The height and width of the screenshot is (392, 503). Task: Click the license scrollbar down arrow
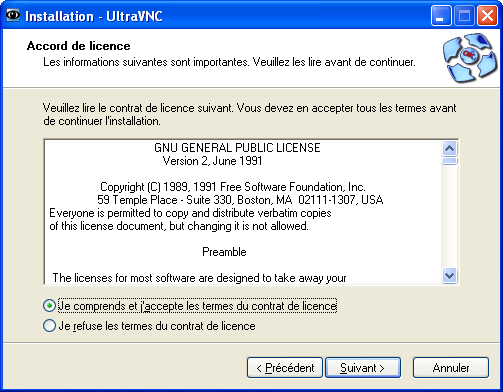tap(450, 276)
